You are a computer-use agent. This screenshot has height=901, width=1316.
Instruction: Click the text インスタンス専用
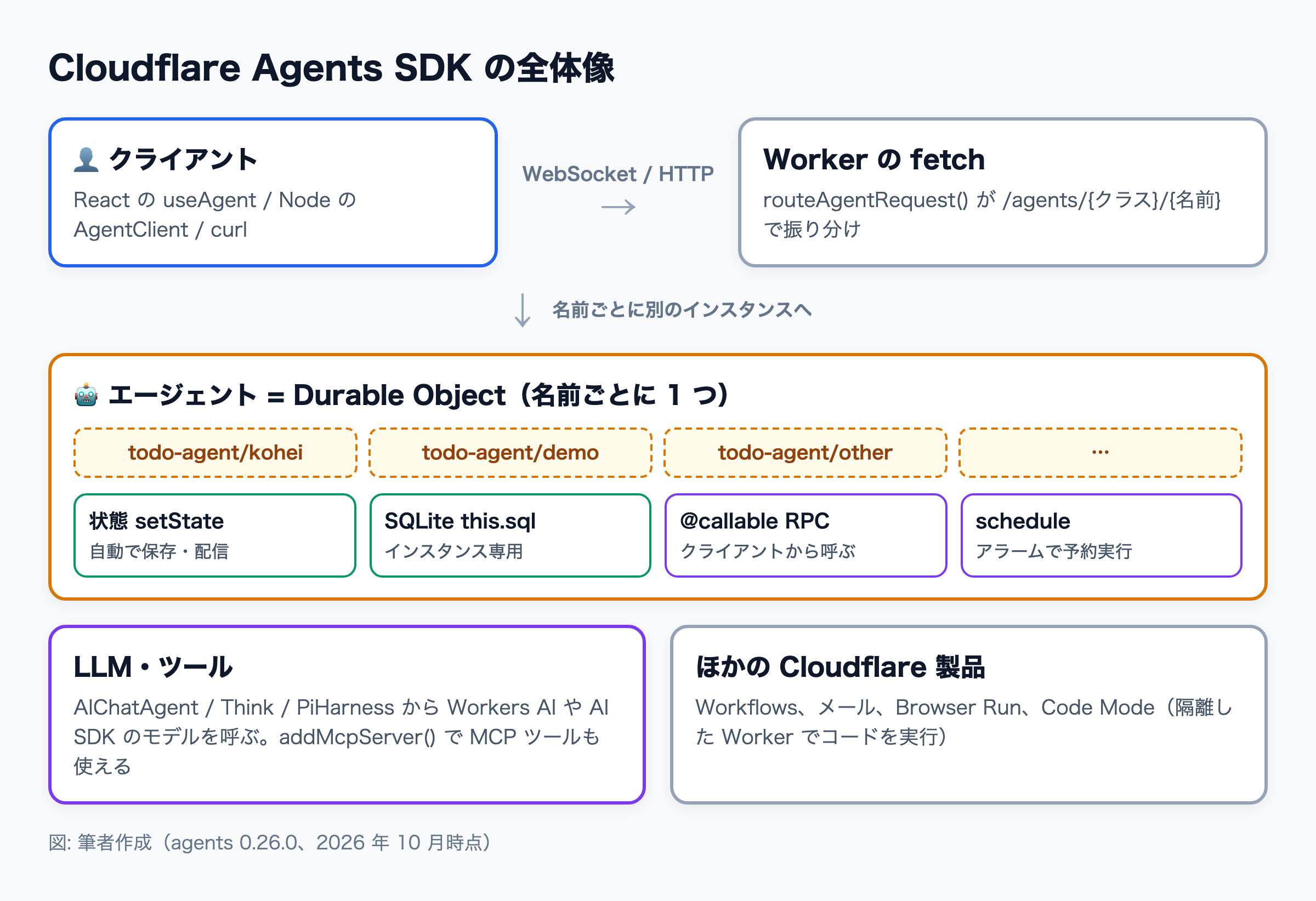(x=453, y=551)
